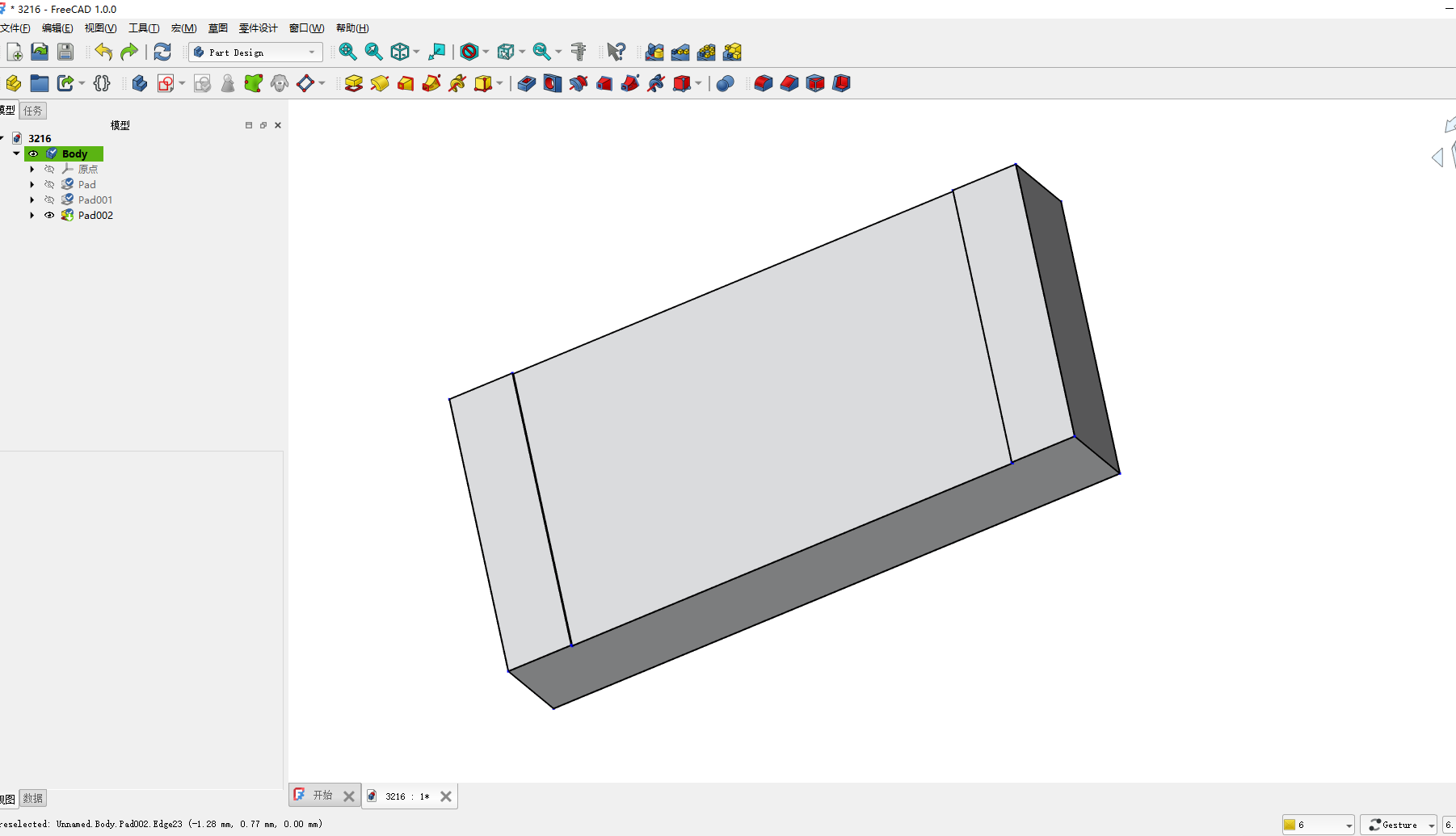Select the Pad tool
This screenshot has height=836, width=1456.
(354, 83)
